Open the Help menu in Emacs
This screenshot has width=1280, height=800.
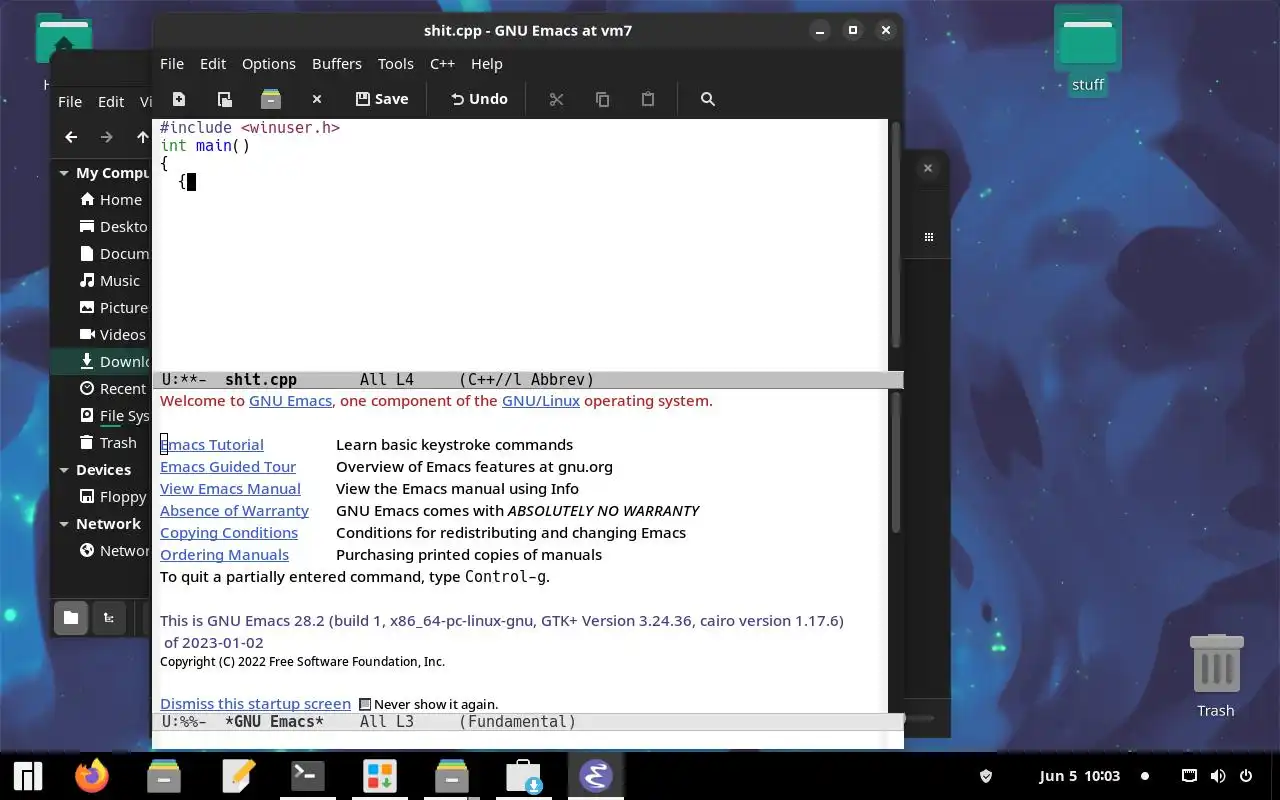coord(487,63)
